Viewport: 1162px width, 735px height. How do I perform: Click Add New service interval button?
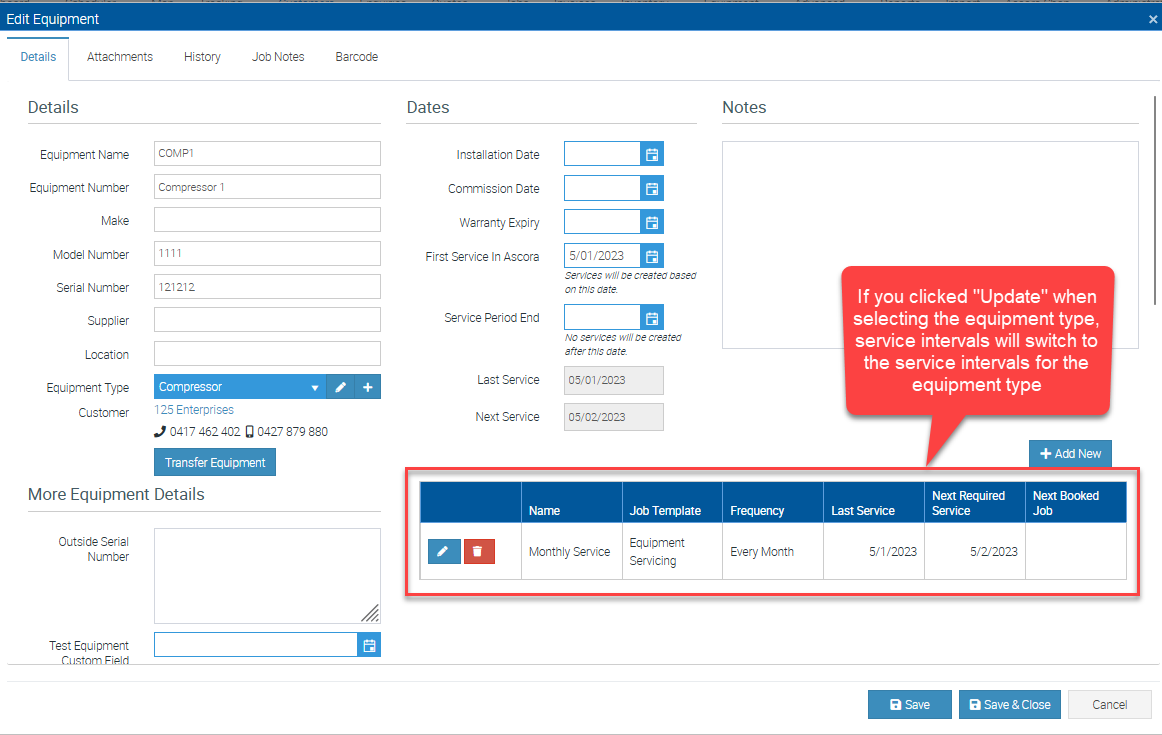1070,453
